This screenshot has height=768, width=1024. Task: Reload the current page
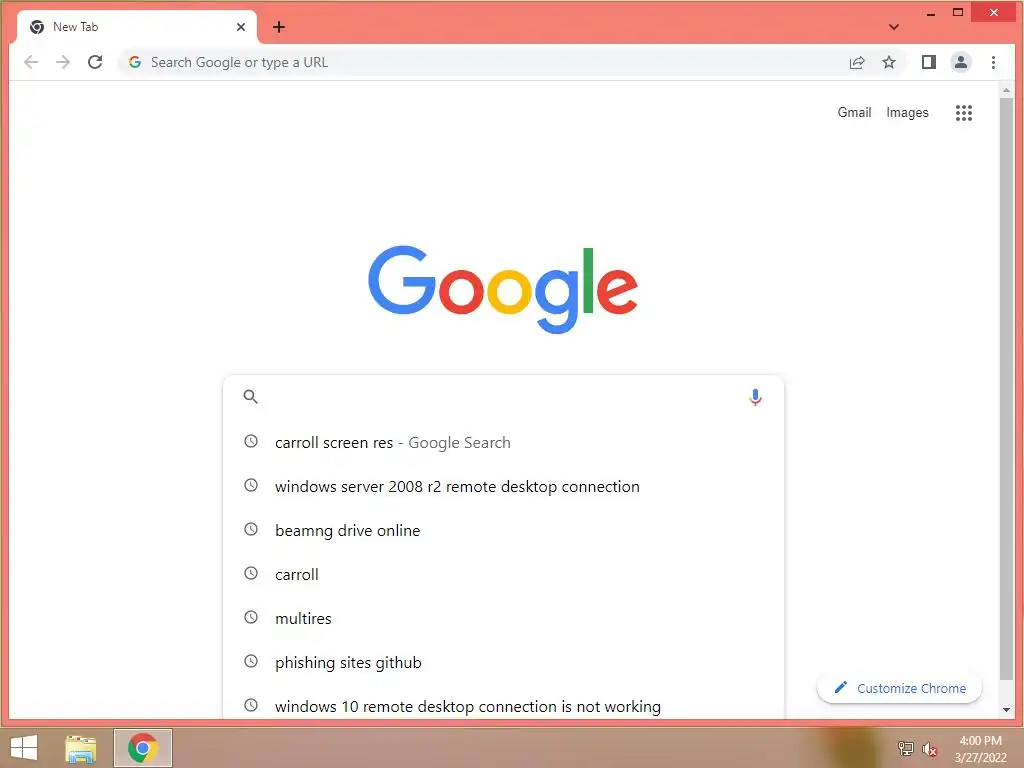click(95, 62)
